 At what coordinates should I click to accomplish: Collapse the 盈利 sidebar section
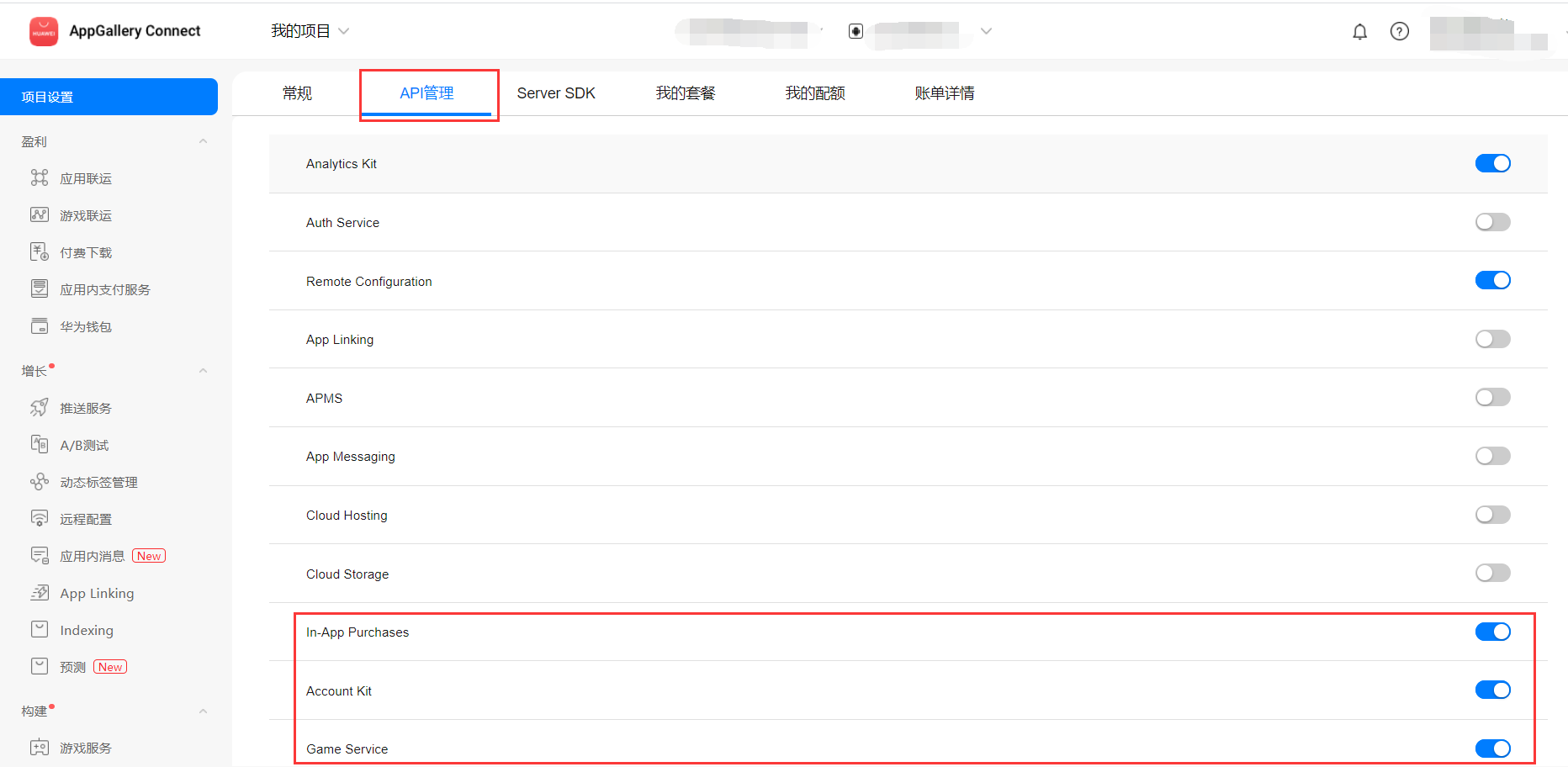click(x=203, y=141)
